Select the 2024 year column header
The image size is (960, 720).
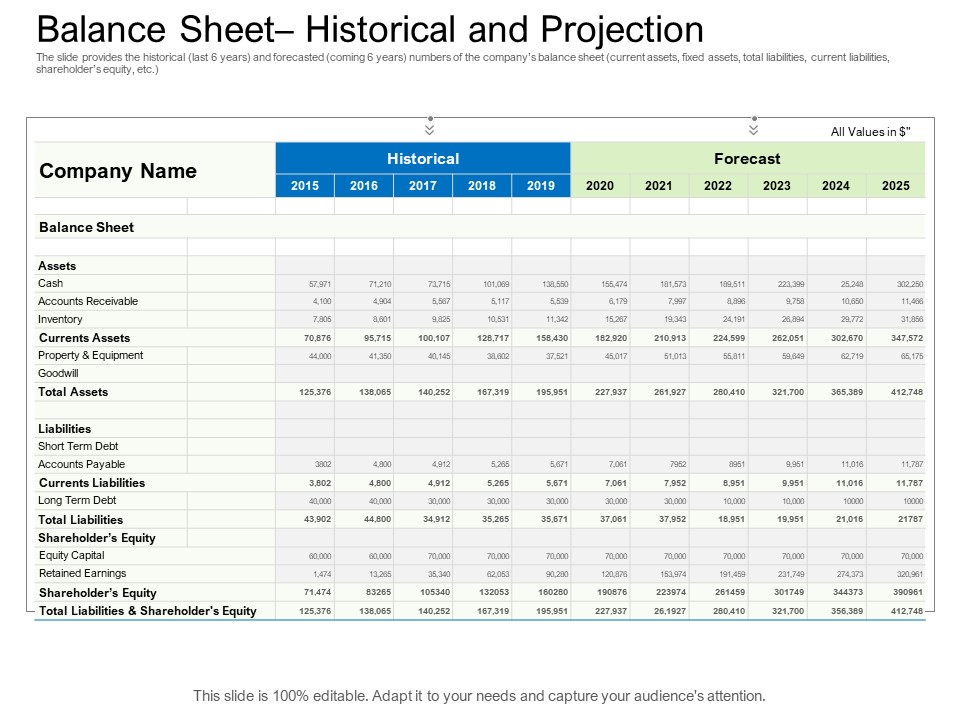point(836,186)
